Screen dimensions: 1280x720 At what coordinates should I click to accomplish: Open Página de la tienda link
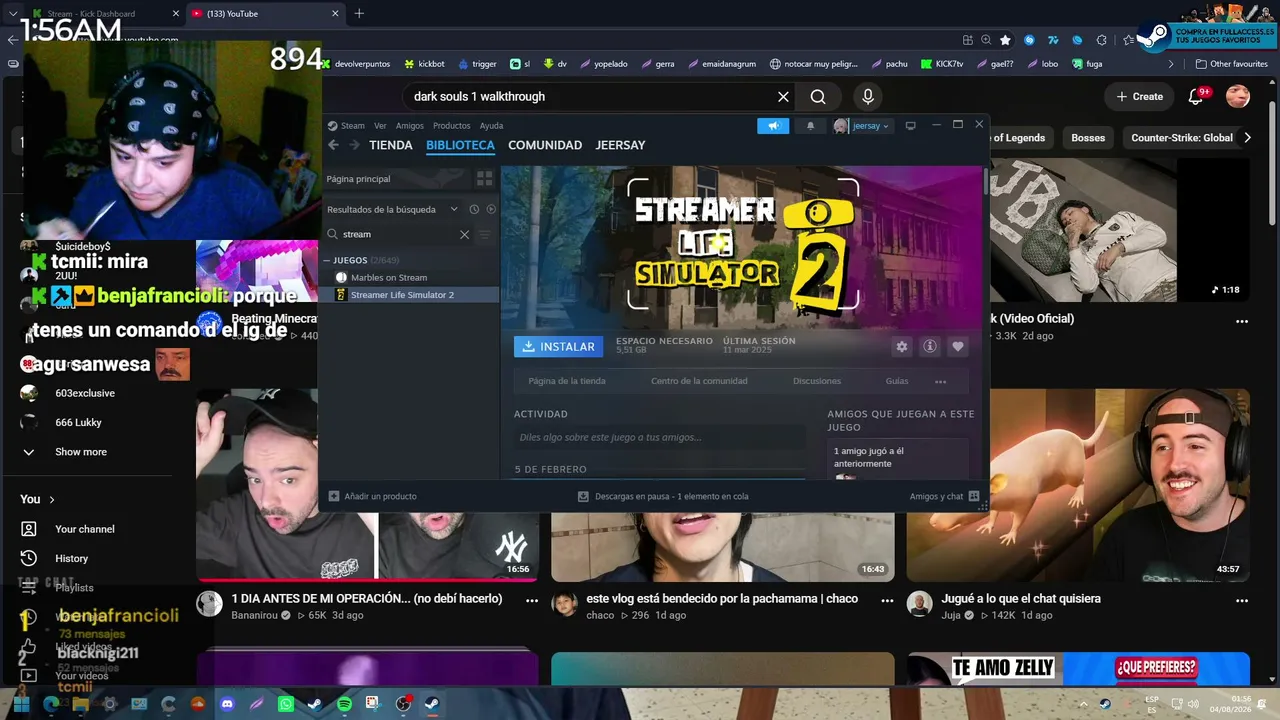[x=567, y=381]
